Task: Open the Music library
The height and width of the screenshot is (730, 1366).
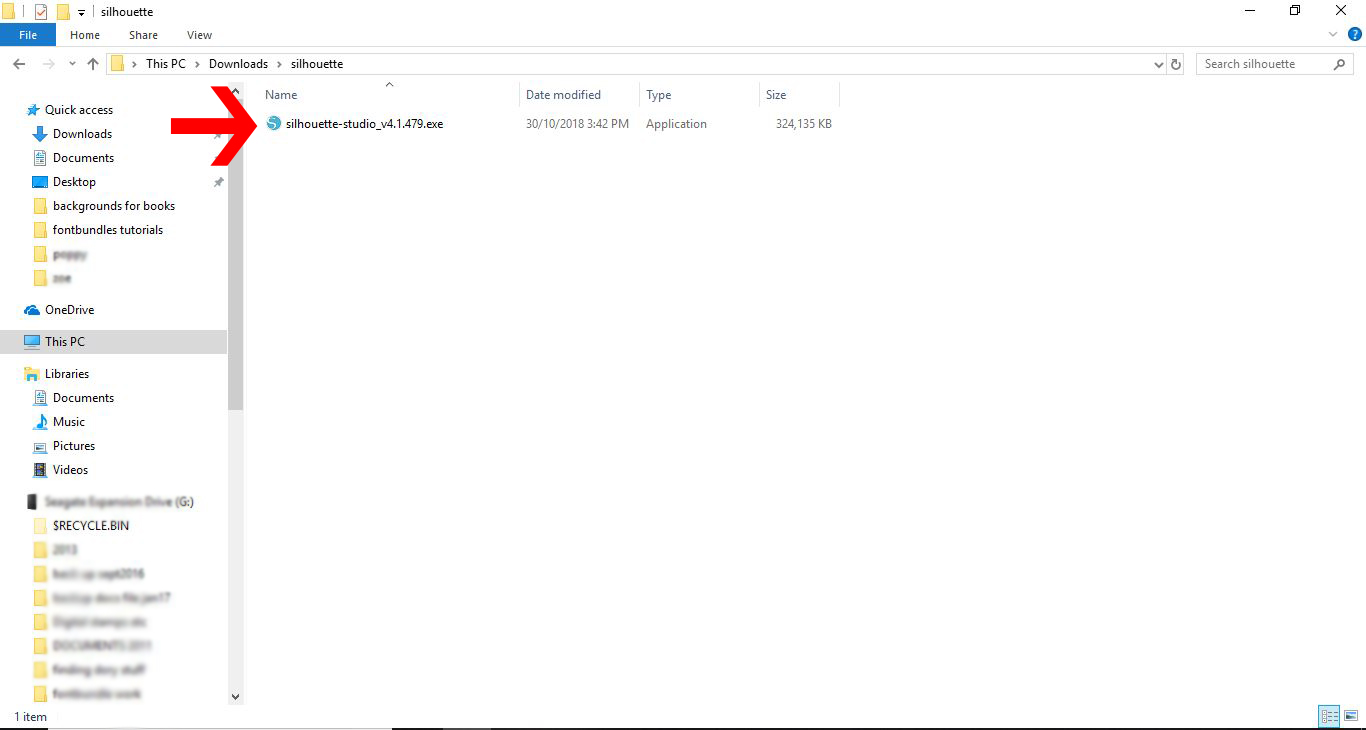Action: (x=69, y=422)
